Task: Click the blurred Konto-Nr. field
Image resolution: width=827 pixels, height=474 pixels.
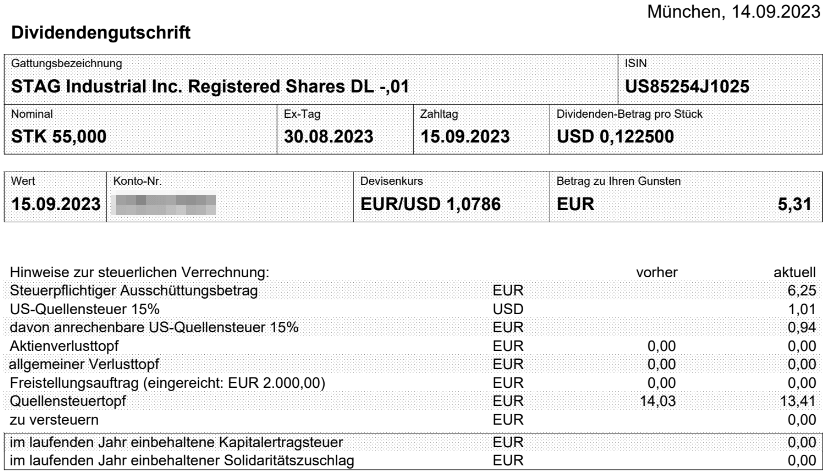Action: pyautogui.click(x=165, y=205)
